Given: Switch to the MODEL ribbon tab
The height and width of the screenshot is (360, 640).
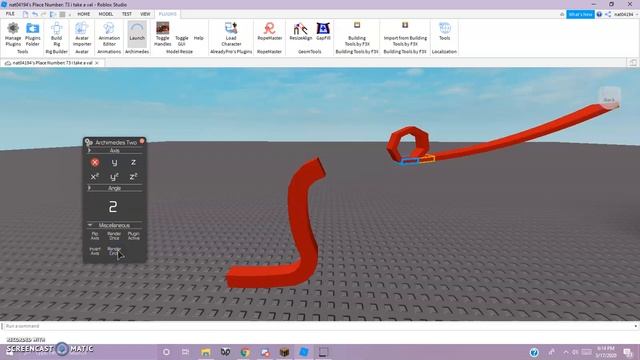Looking at the screenshot, I should pyautogui.click(x=106, y=14).
